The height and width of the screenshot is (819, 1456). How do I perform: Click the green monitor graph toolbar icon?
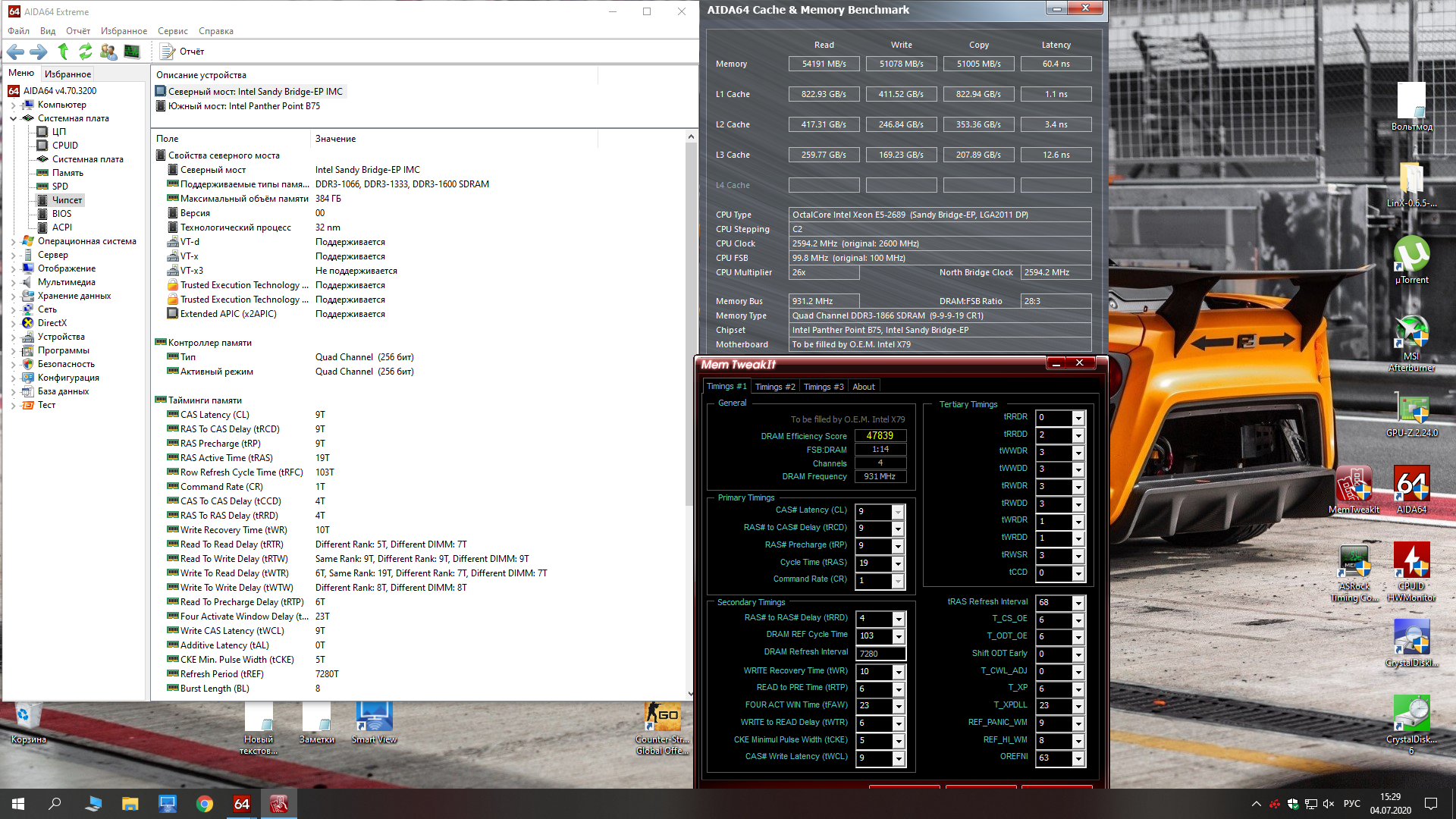tap(132, 52)
